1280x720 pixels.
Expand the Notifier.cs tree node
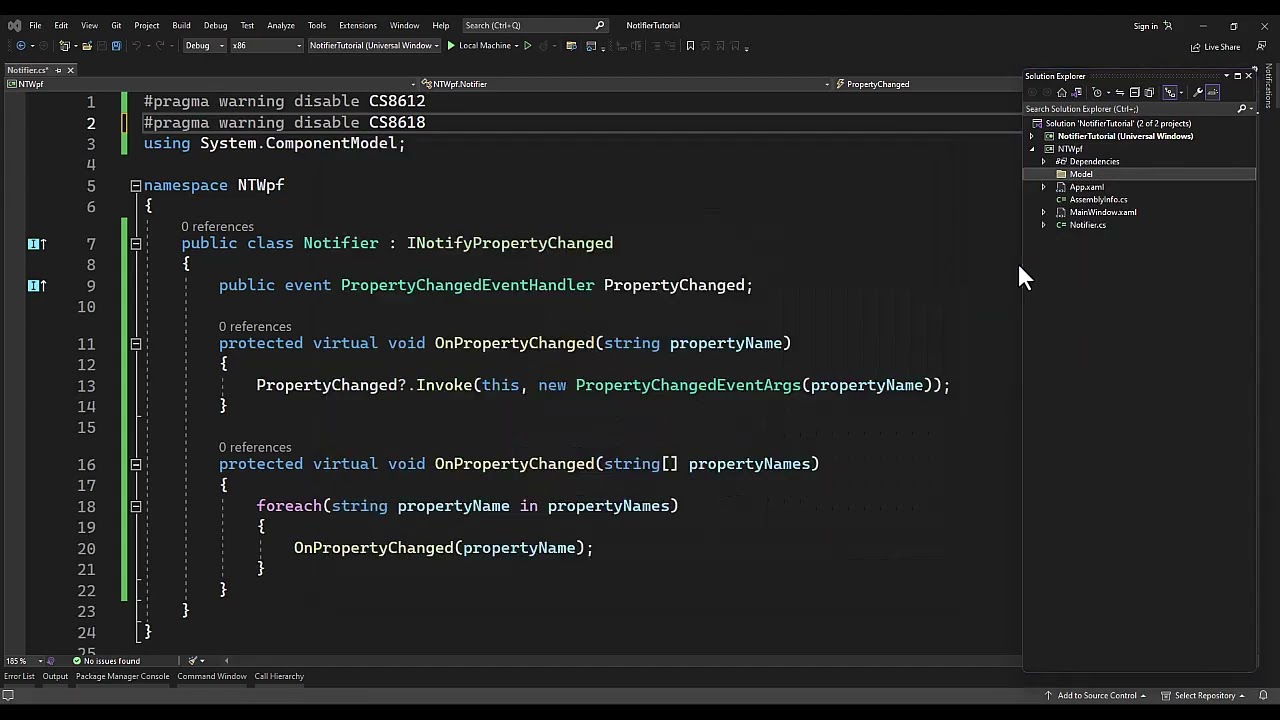(x=1044, y=225)
